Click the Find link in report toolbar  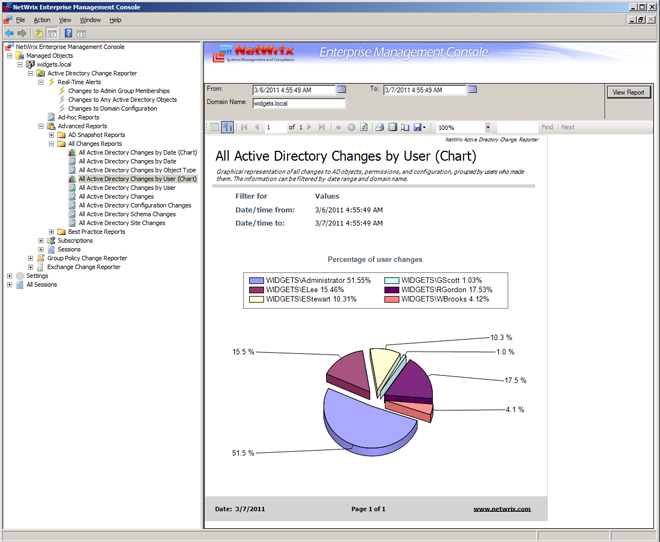click(547, 127)
